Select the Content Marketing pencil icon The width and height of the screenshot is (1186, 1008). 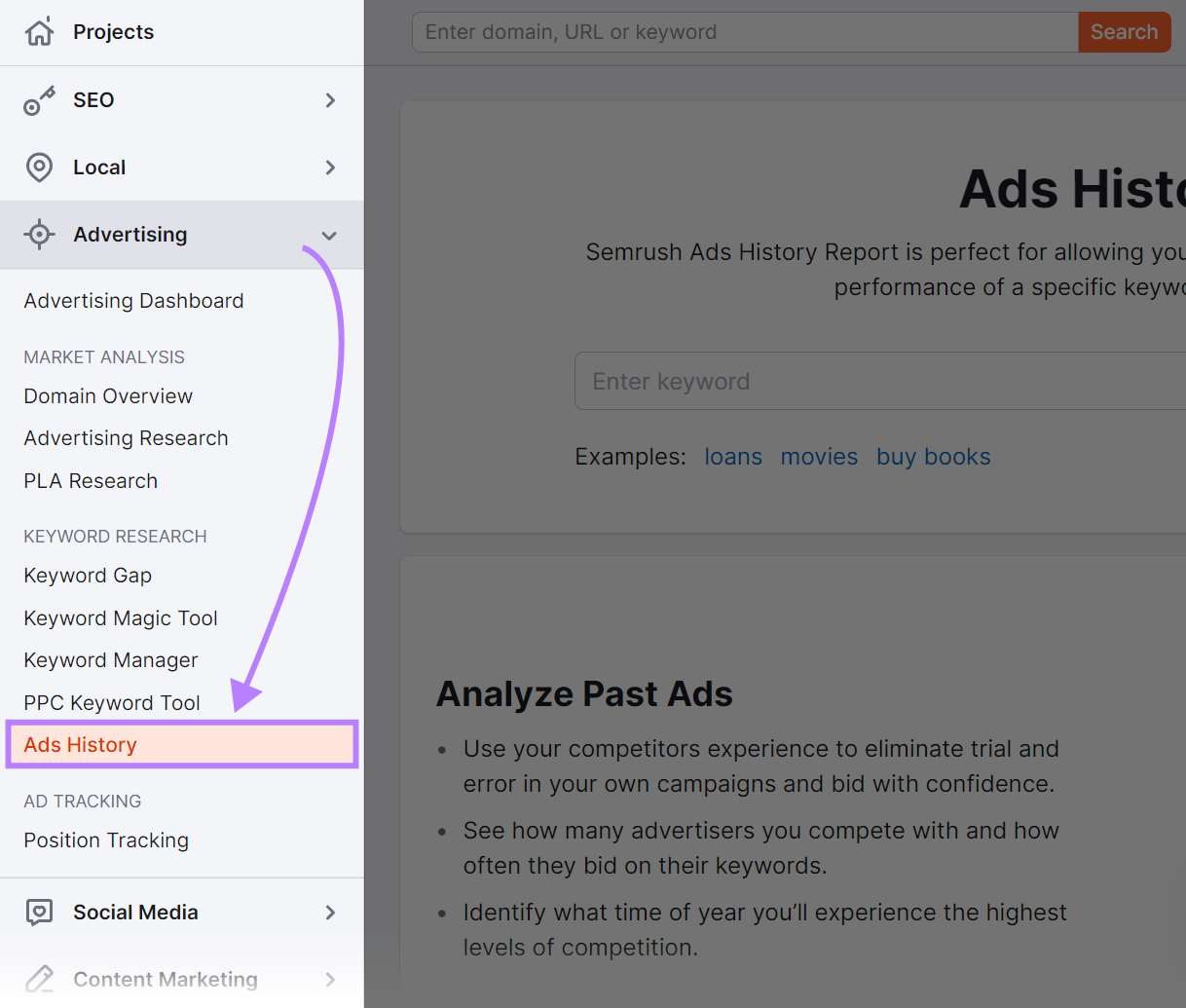(39, 979)
